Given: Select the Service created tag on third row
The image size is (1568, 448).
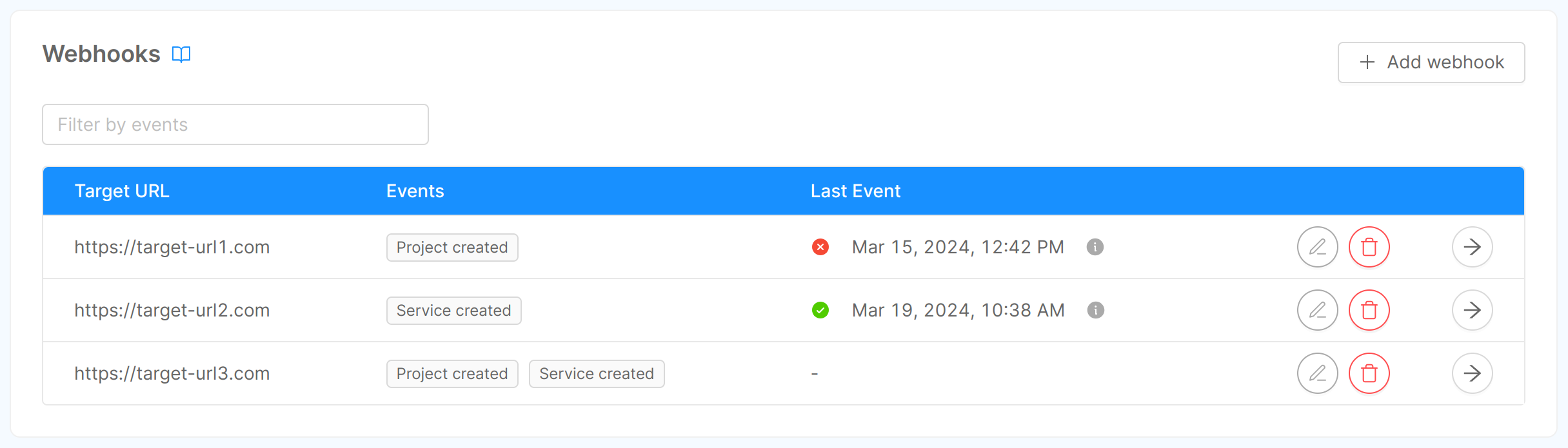Looking at the screenshot, I should (x=596, y=373).
